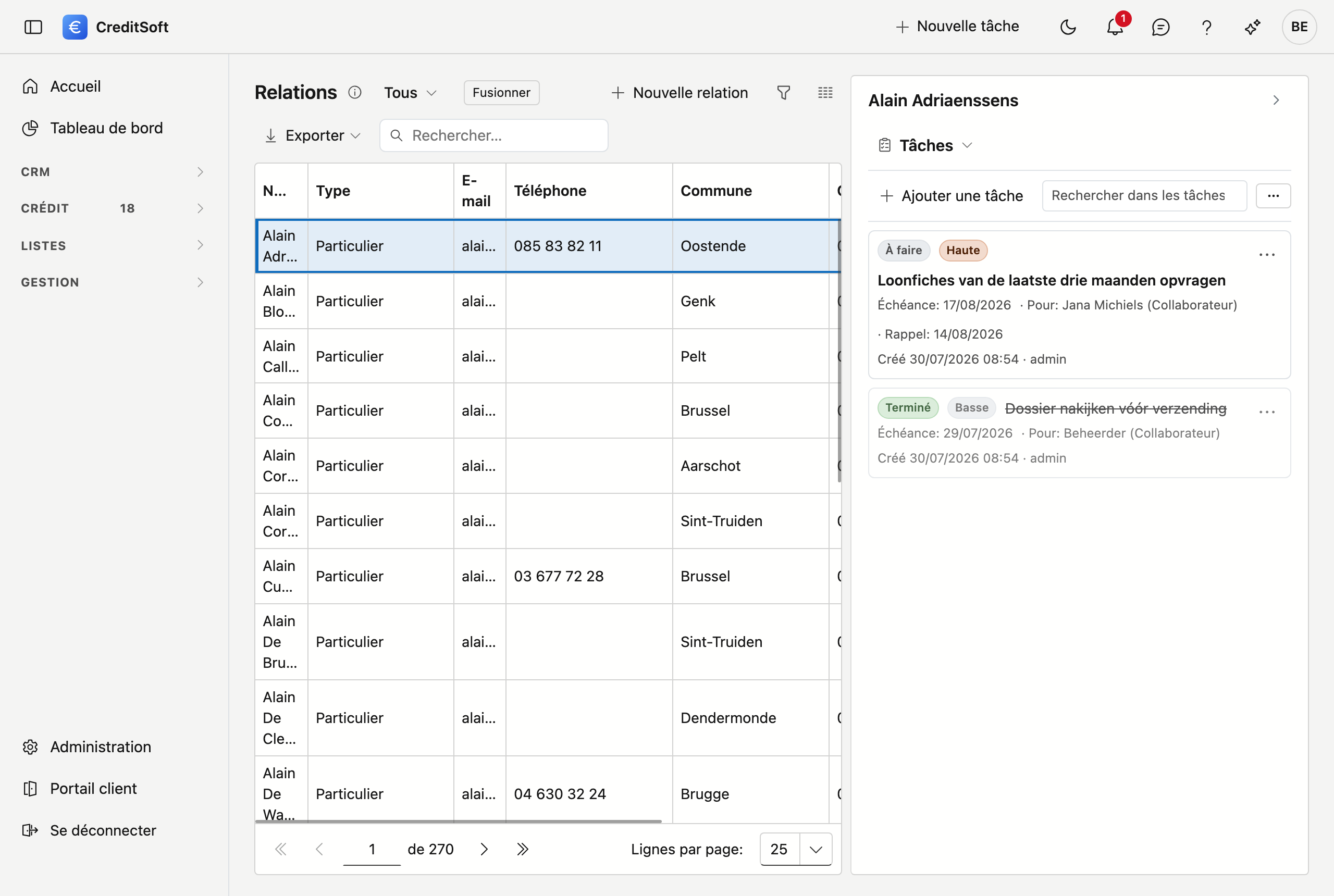Viewport: 1334px width, 896px height.
Task: Open help question mark icon
Action: click(x=1206, y=27)
